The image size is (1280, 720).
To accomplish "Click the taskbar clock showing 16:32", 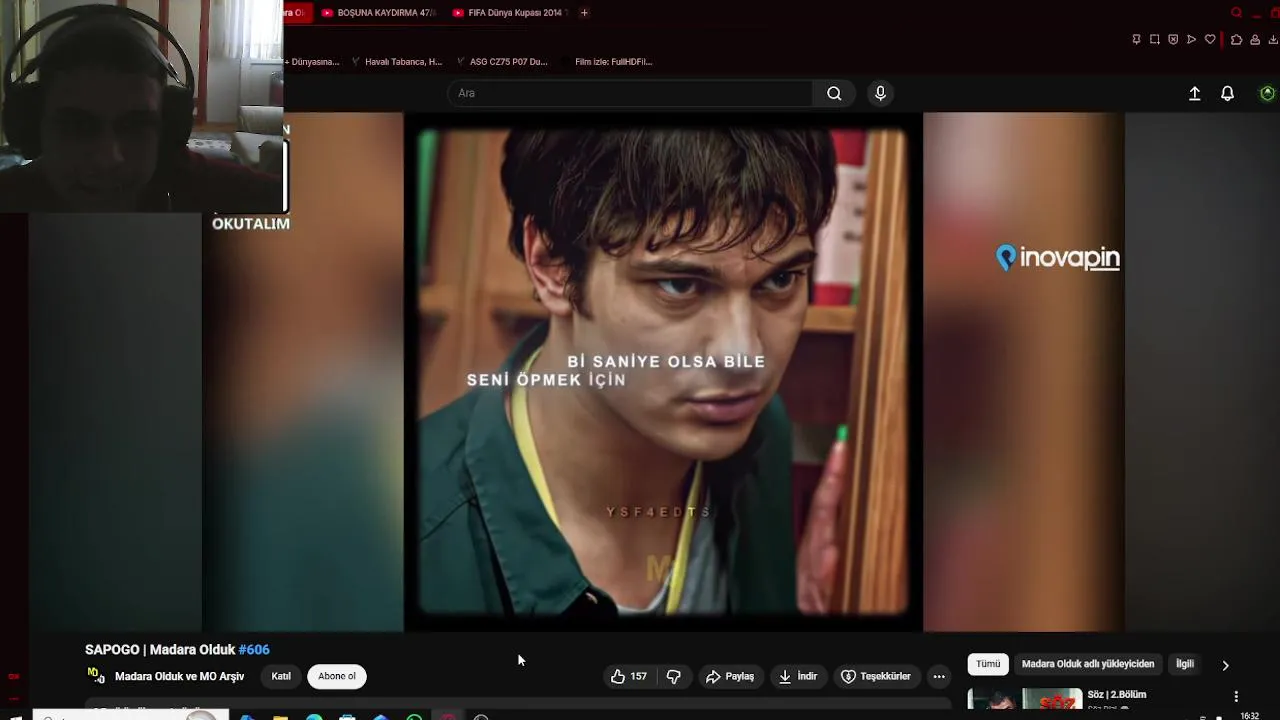I will [1250, 716].
